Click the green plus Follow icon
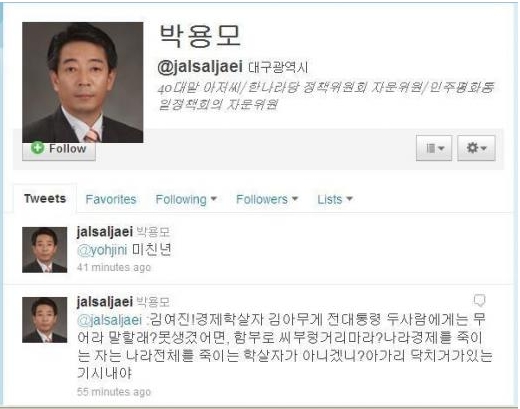 click(x=37, y=148)
